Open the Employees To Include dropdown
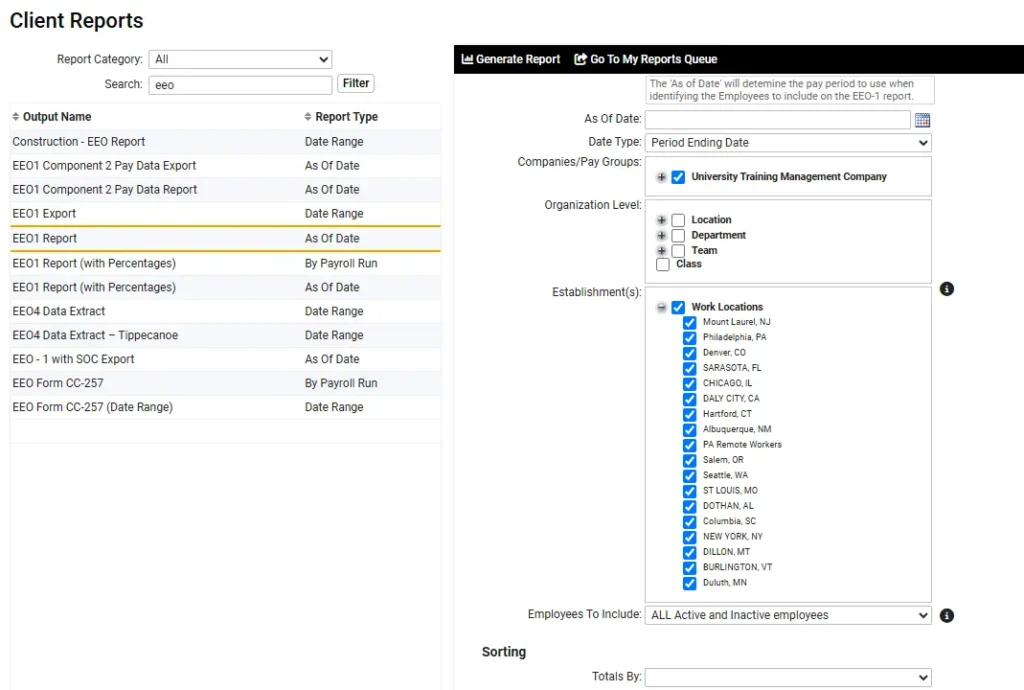Viewport: 1024px width, 690px height. click(x=788, y=615)
